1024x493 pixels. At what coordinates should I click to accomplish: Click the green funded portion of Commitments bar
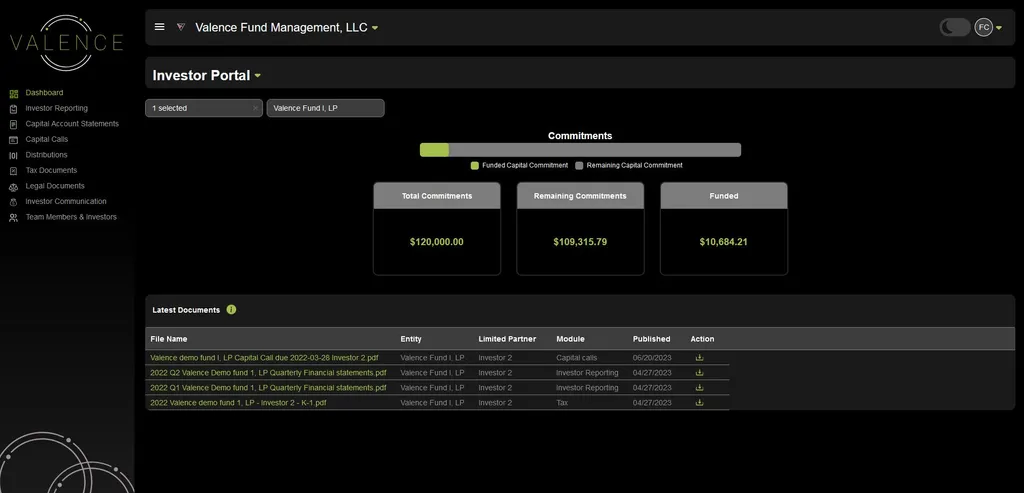[x=434, y=150]
